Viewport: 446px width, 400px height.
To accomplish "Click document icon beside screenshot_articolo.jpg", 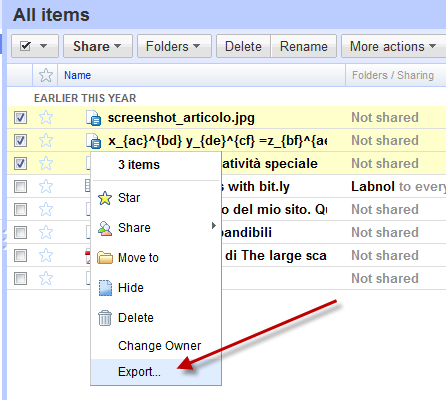I will tap(94, 118).
